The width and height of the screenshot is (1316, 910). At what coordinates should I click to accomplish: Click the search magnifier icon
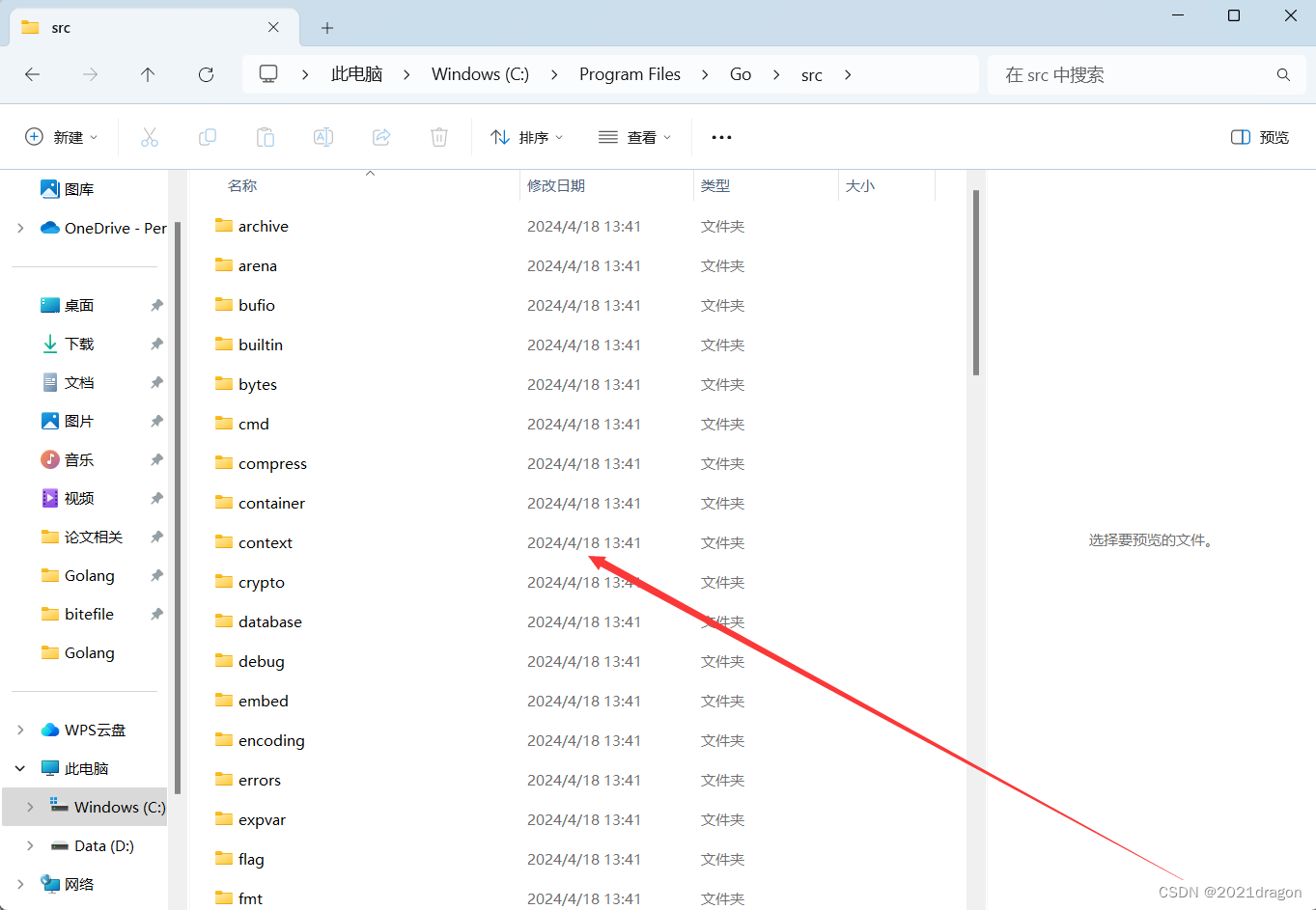[1283, 74]
